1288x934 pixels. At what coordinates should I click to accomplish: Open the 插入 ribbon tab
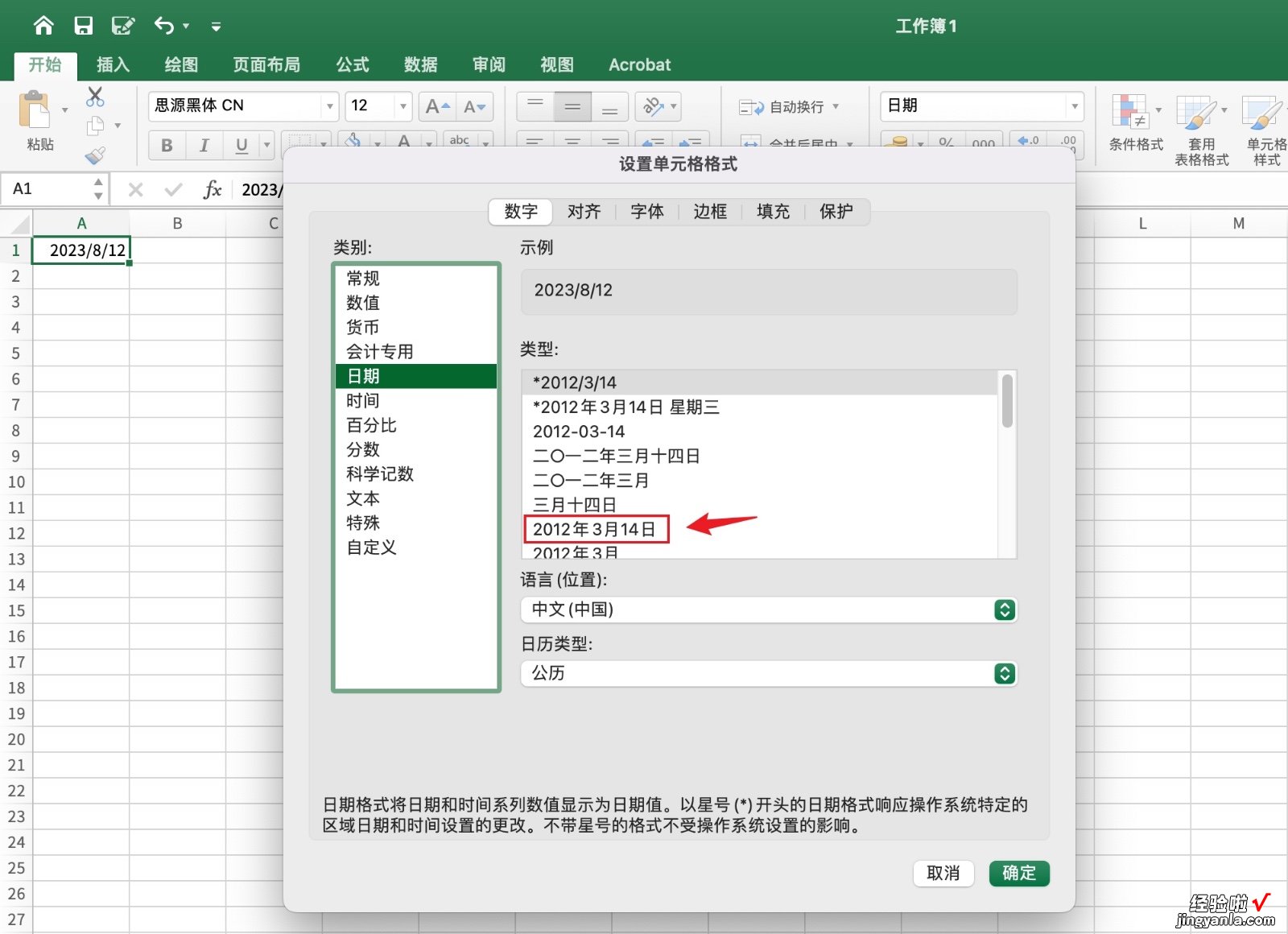click(x=113, y=64)
